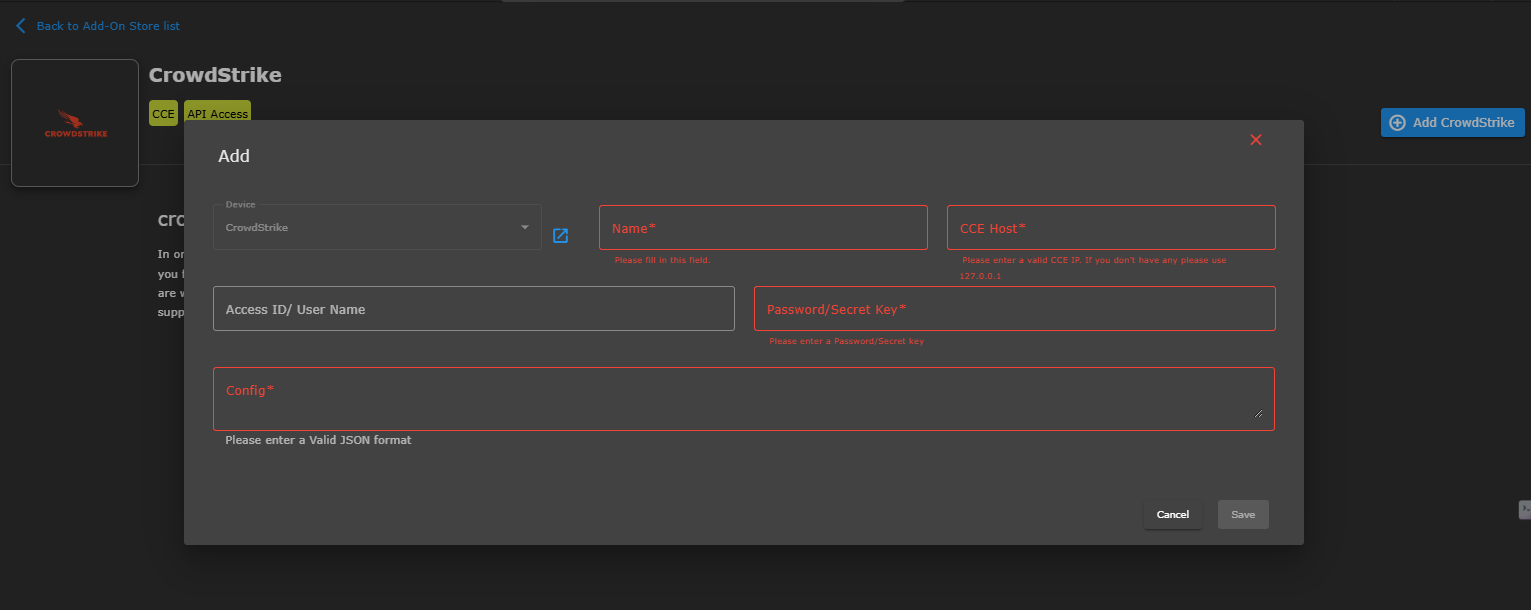Click the Save button

(x=1243, y=515)
